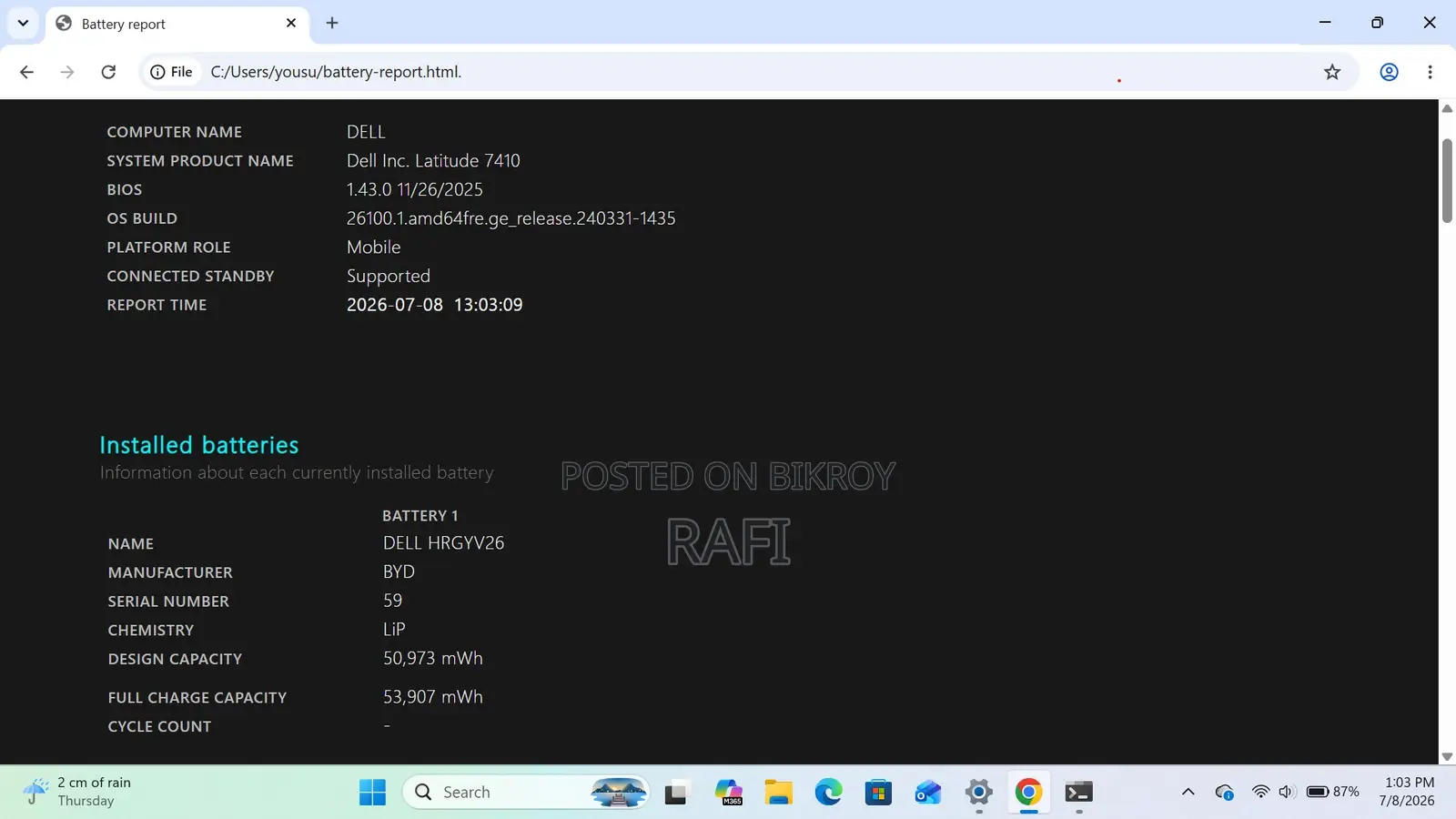Click the serial number value '59'
The width and height of the screenshot is (1456, 819).
coord(392,601)
